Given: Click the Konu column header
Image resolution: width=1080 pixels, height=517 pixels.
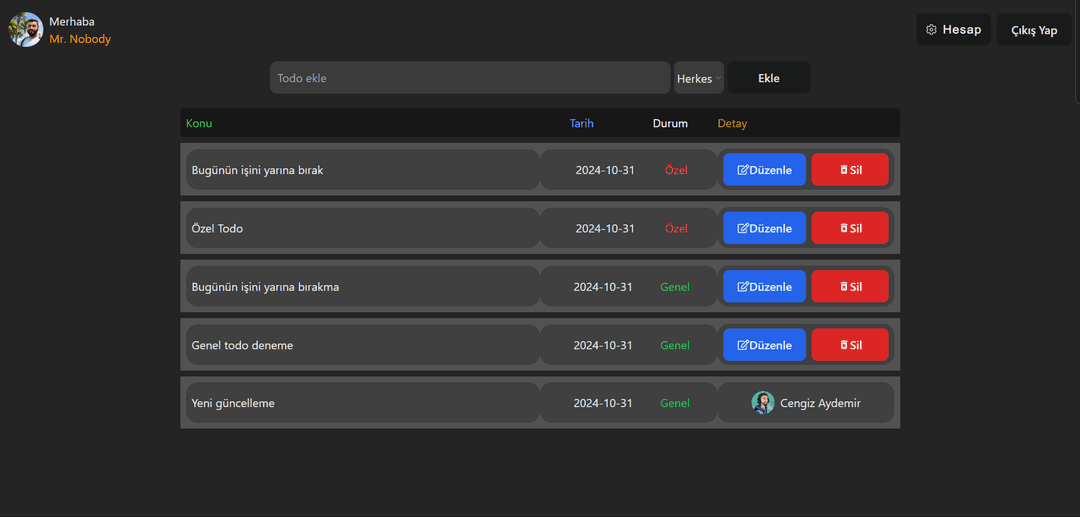Looking at the screenshot, I should tap(199, 123).
